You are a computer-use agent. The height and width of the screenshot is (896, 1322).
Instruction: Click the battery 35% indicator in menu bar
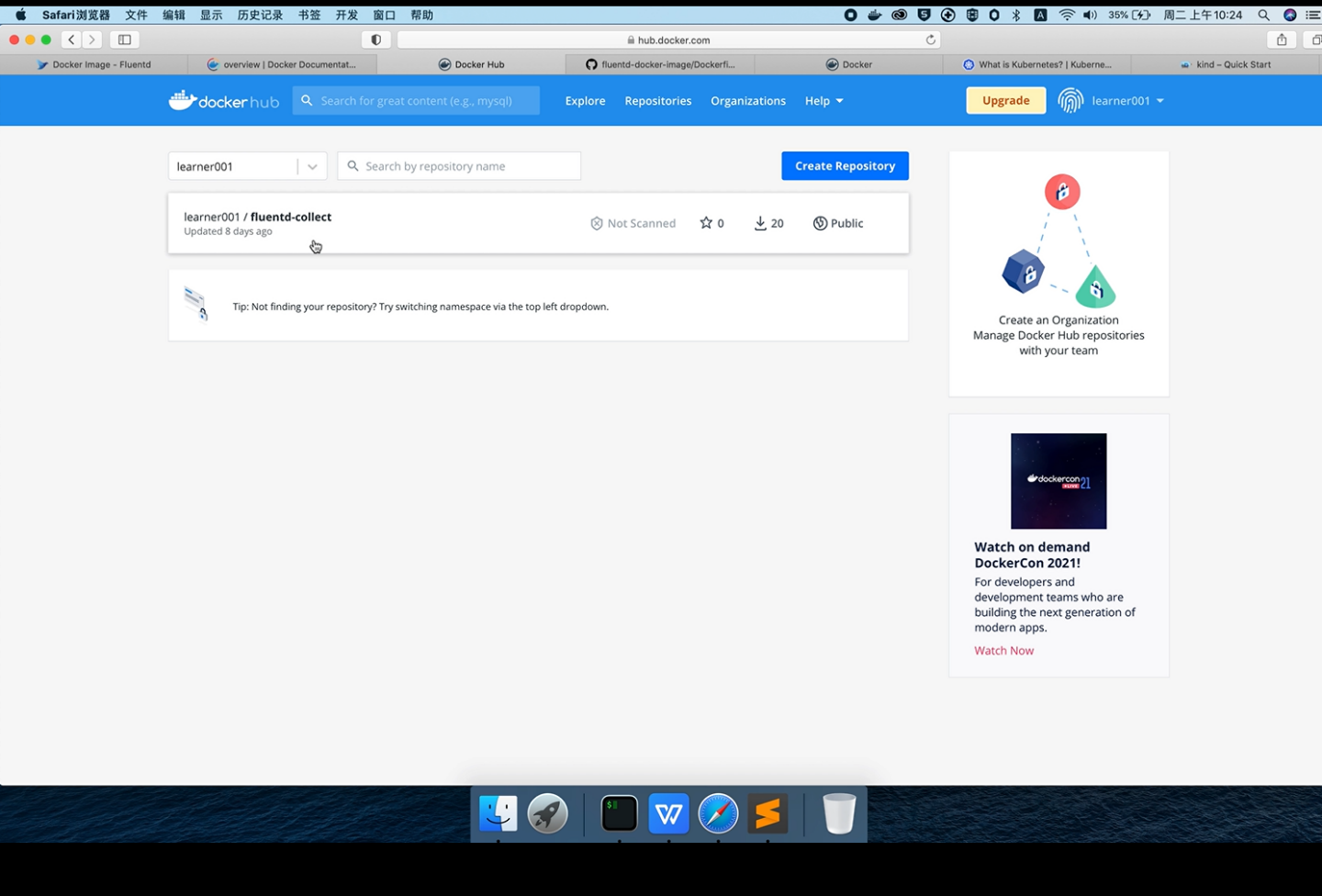1129,15
